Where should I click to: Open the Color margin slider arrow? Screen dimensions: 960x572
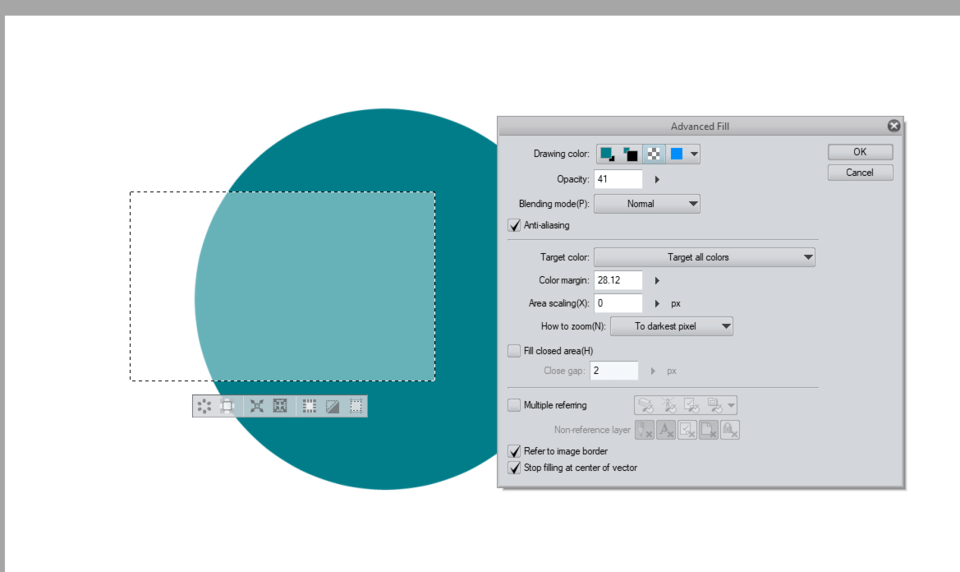(x=657, y=280)
